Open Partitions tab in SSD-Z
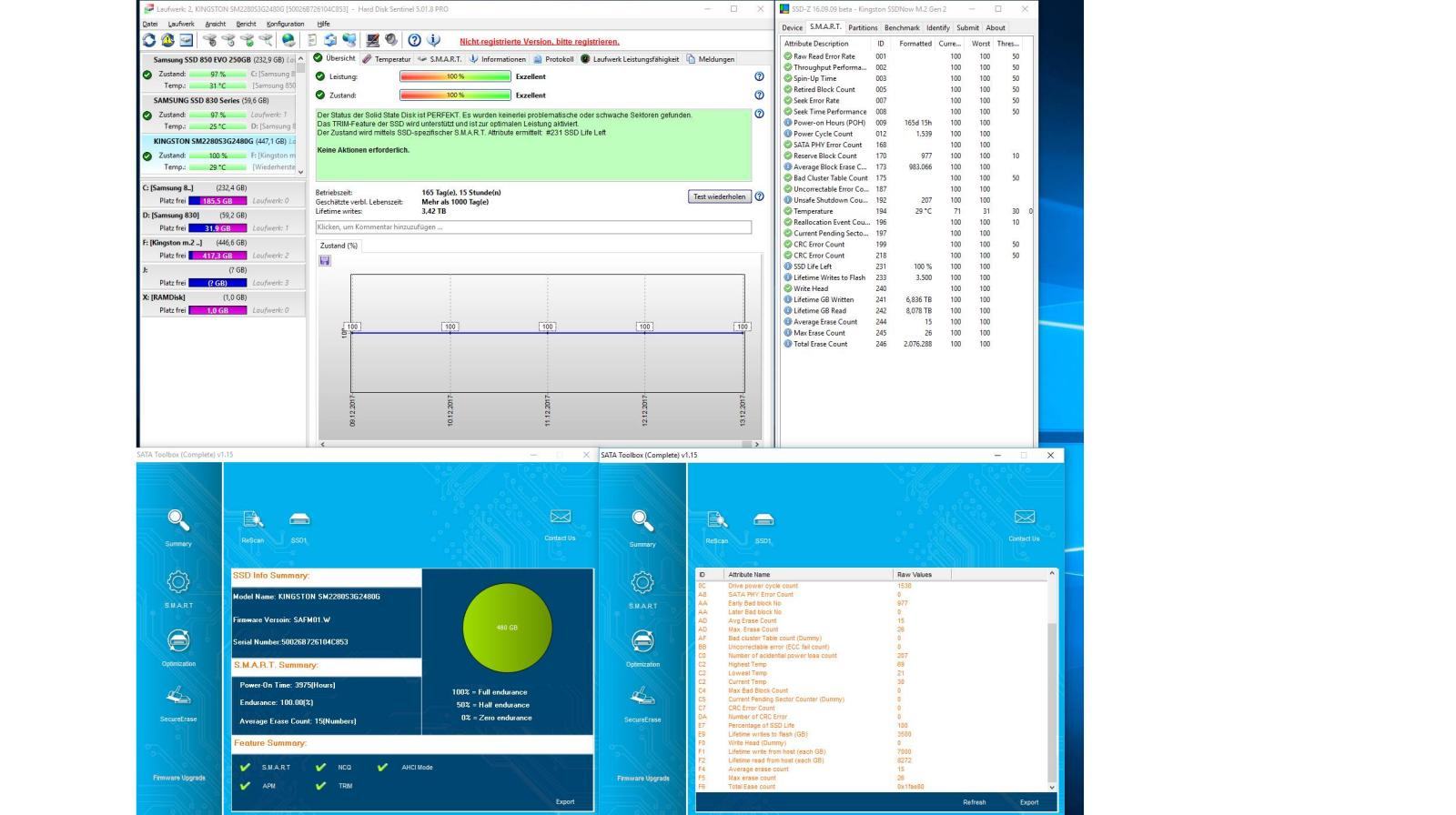The width and height of the screenshot is (1456, 815). click(863, 27)
